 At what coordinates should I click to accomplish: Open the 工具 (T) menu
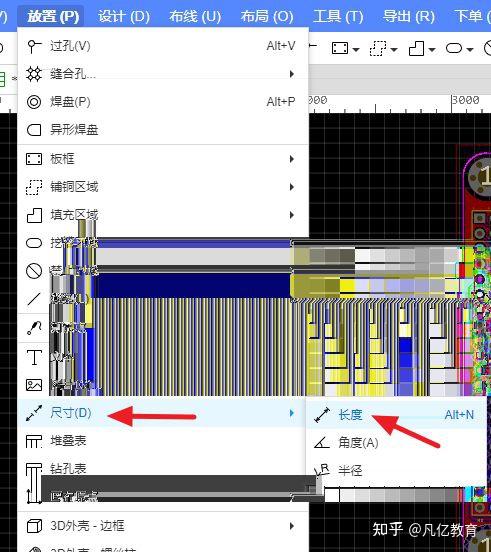338,16
